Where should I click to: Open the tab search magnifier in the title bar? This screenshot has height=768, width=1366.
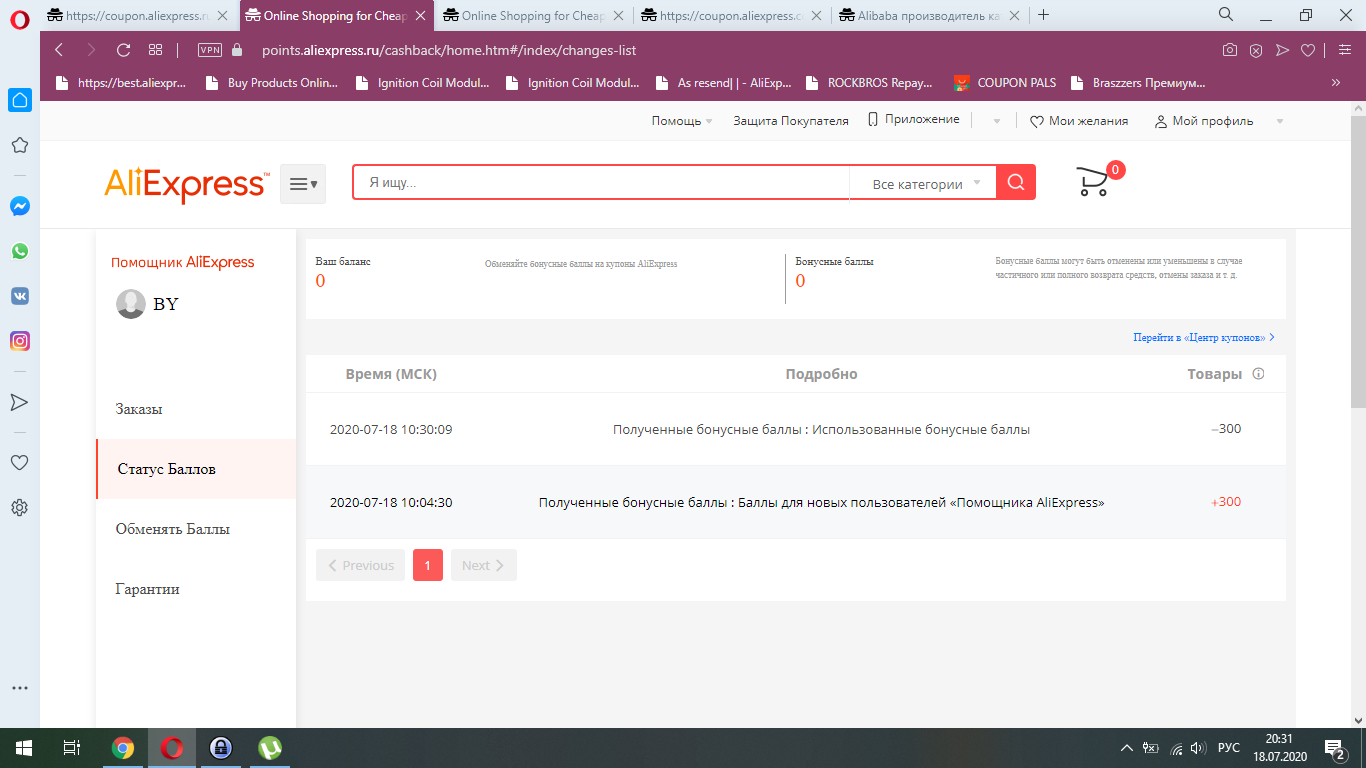(x=1226, y=15)
